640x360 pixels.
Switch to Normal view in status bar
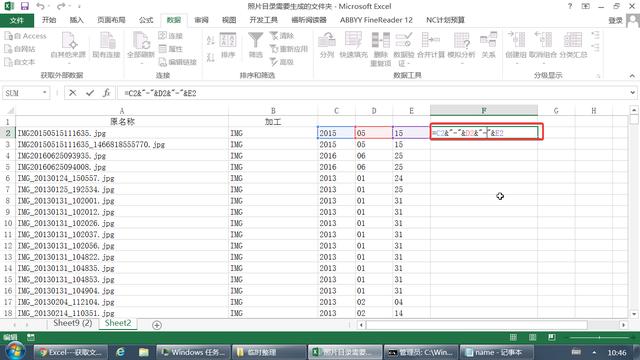pos(513,337)
